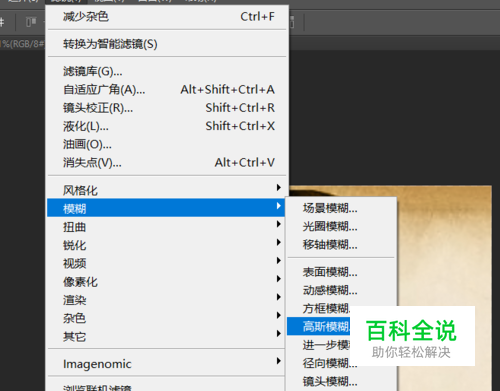The width and height of the screenshot is (500, 391).
Task: Choose 减少杂色 at top of filter menu
Action: 166,16
